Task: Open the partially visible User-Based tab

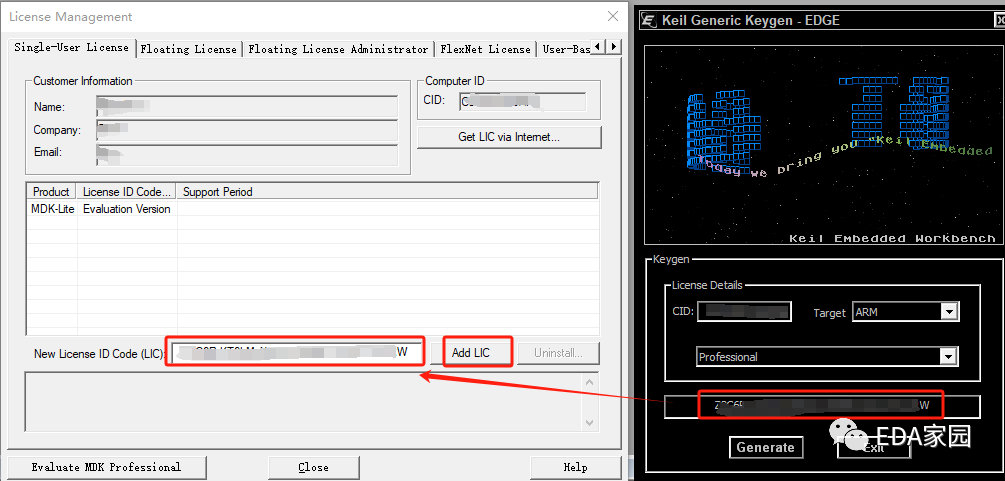Action: point(564,49)
